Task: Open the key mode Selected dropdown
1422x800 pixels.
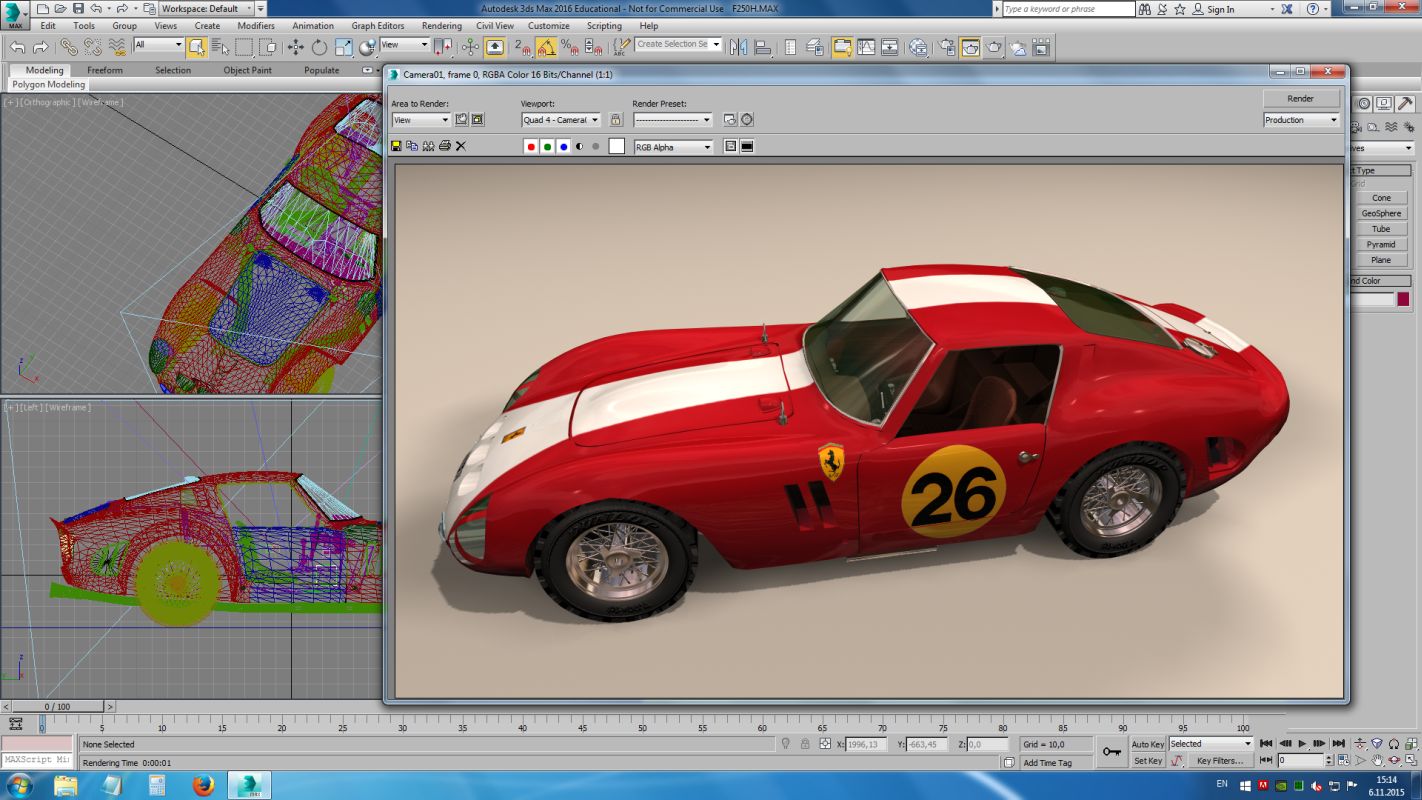Action: [1210, 744]
